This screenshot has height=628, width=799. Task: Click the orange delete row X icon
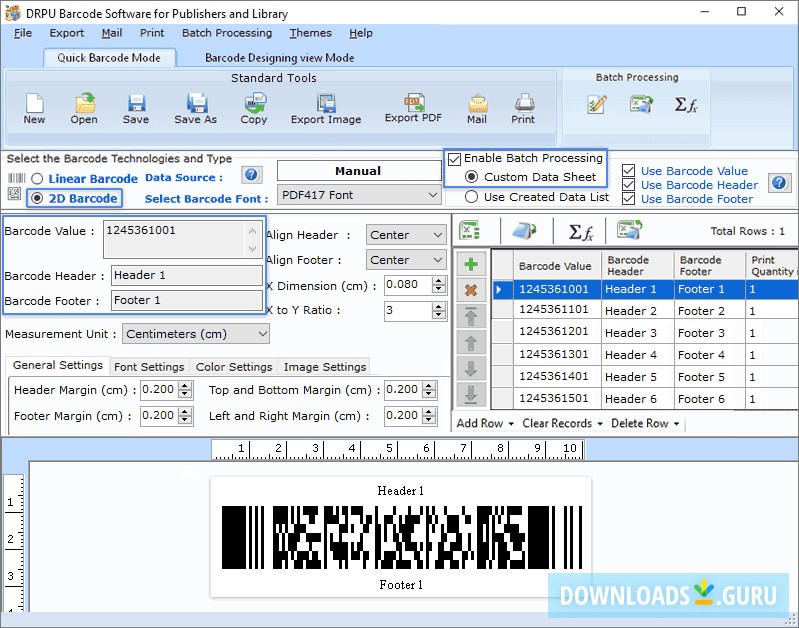pos(470,290)
